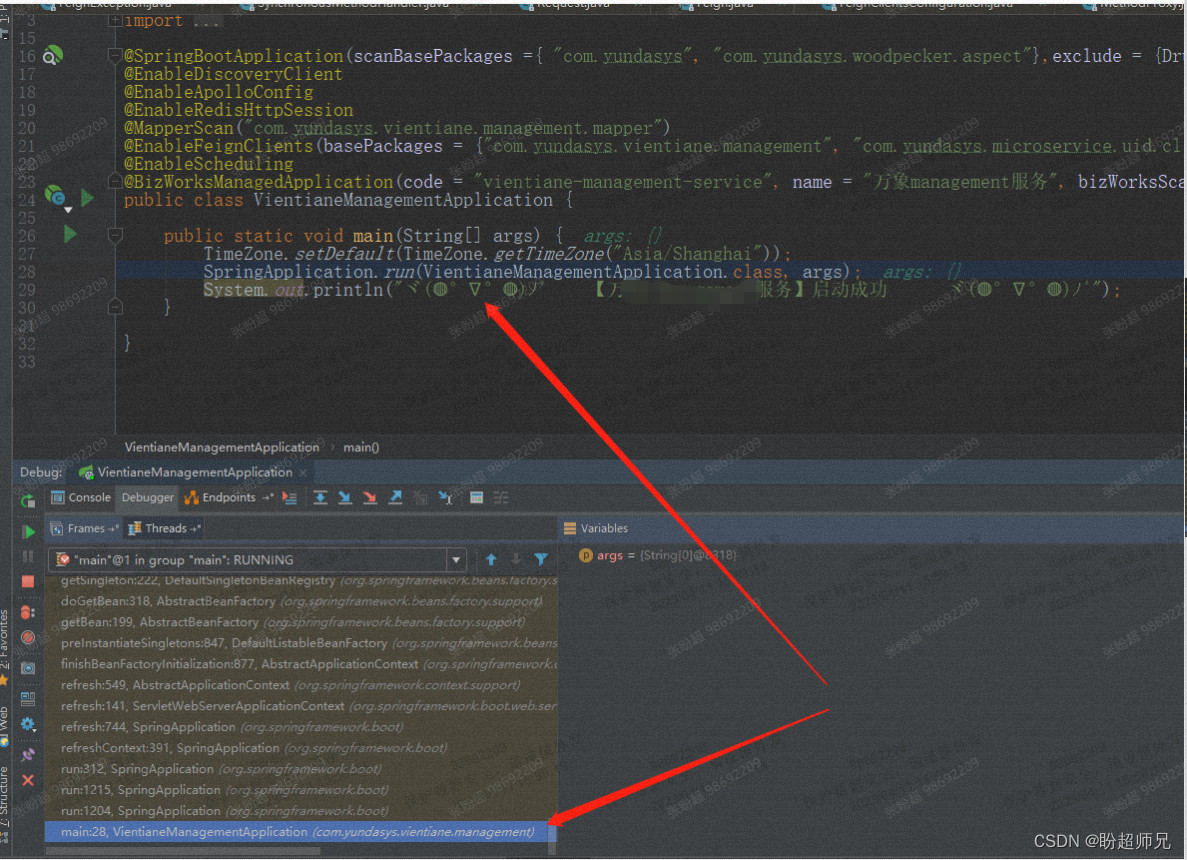Select frame finishBeanFactoryInitialization:877

(301, 664)
